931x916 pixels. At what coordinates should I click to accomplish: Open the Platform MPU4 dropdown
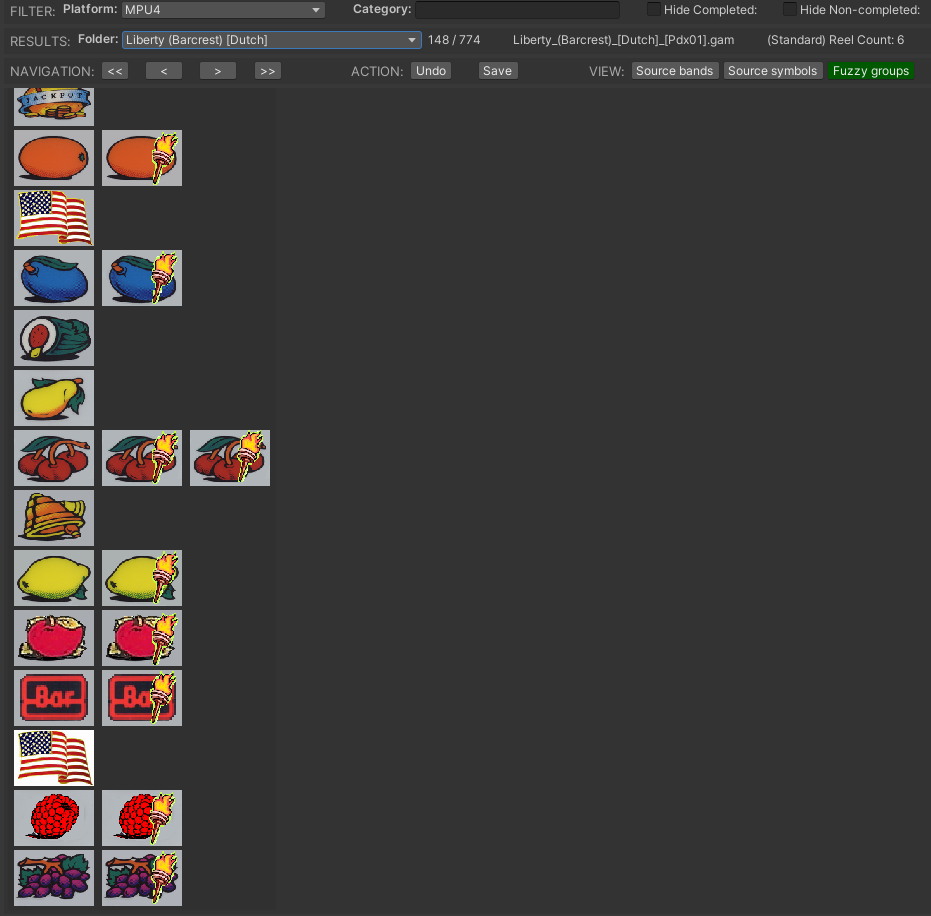pyautogui.click(x=223, y=10)
